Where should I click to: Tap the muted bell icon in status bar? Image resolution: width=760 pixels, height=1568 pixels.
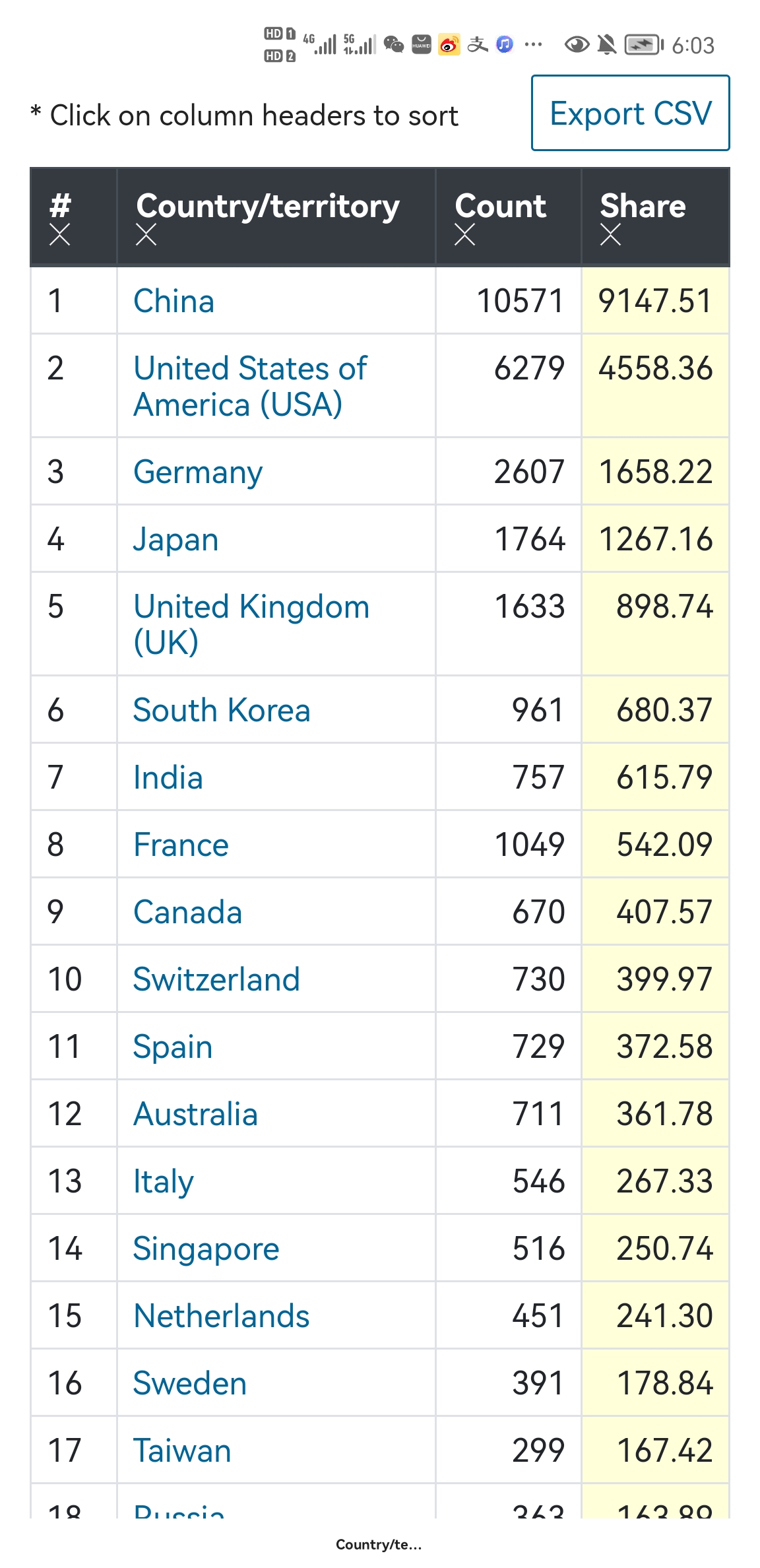606,45
